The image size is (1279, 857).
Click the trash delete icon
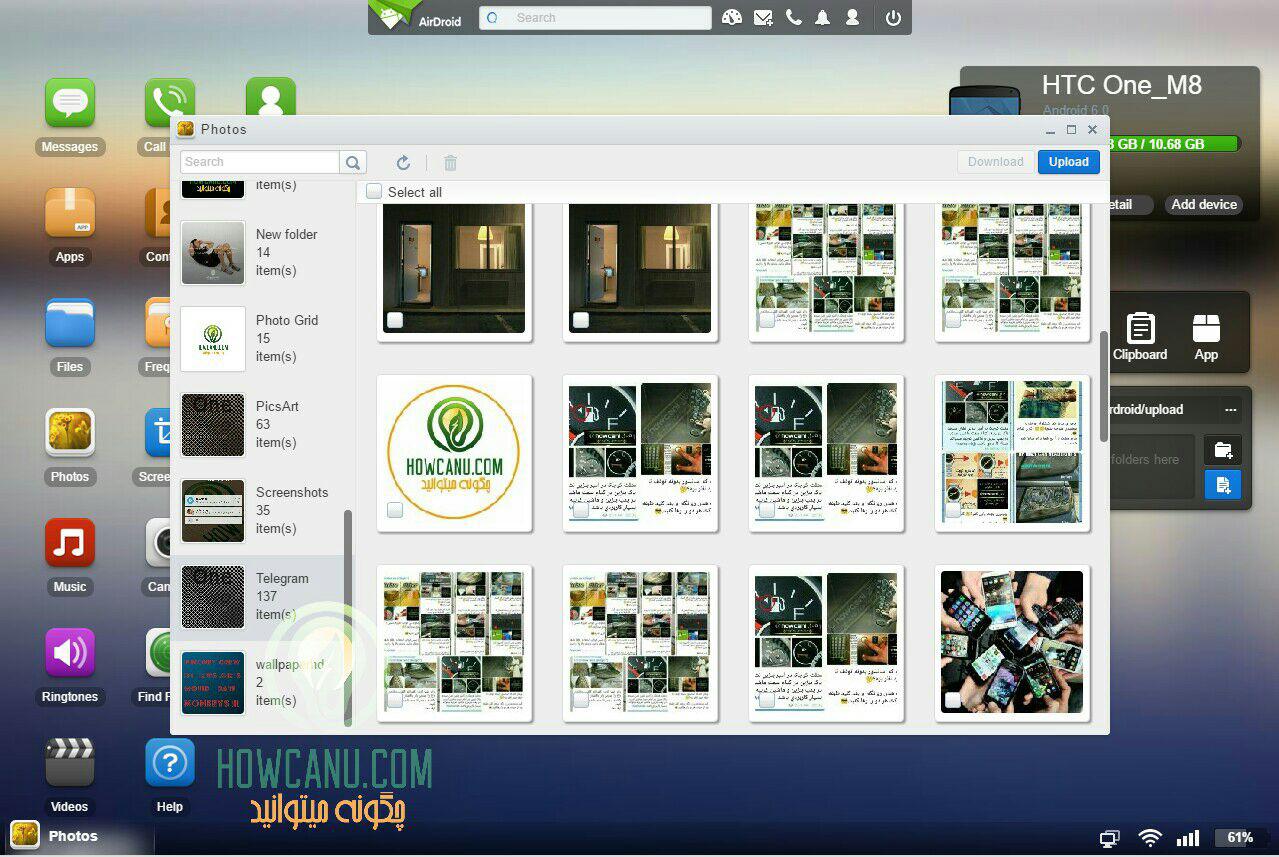[451, 162]
